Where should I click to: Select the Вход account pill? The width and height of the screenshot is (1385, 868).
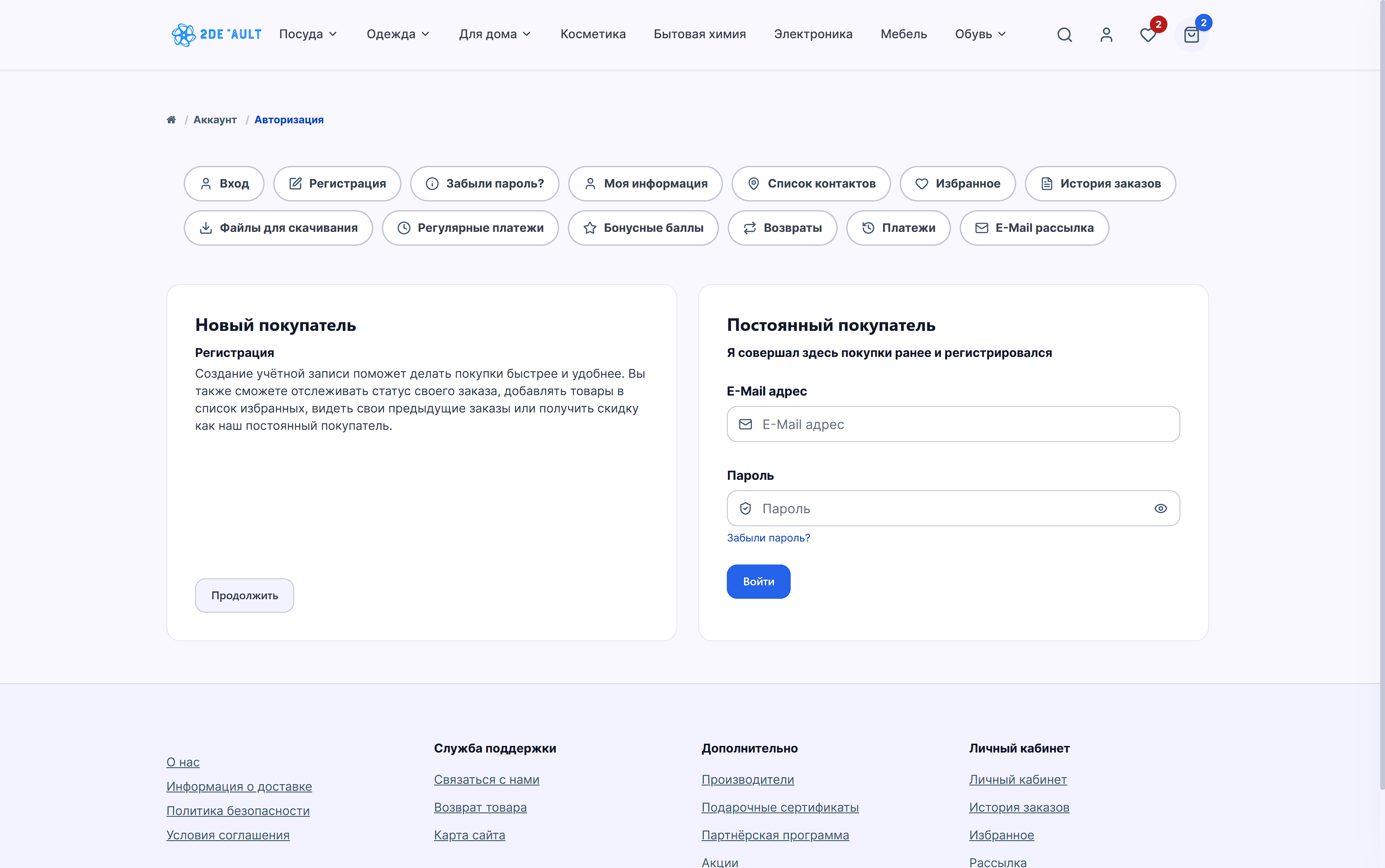coord(224,184)
